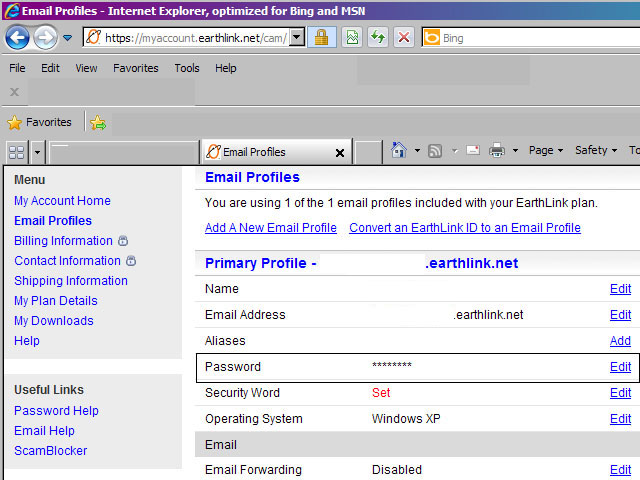Open the Edit menu
Screen dimensions: 640x480
tap(50, 68)
